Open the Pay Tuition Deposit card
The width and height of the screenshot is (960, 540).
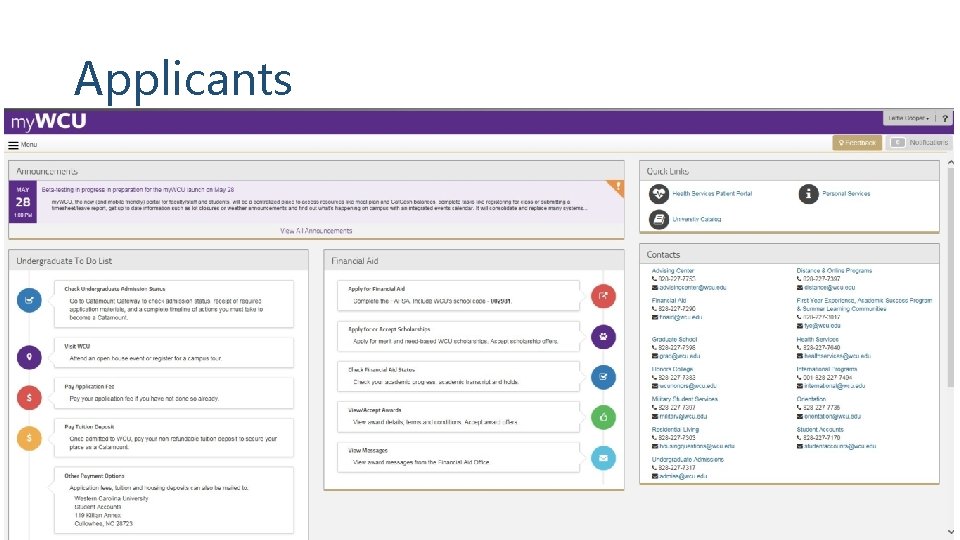coord(174,438)
